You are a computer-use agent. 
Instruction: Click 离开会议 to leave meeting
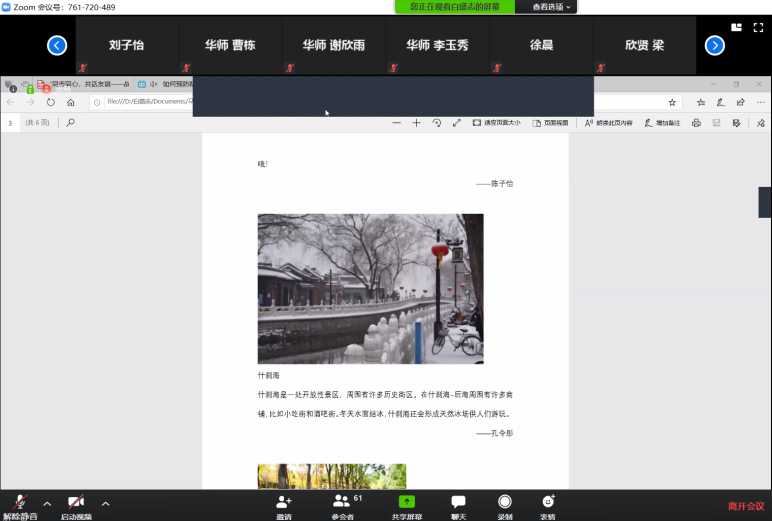(x=745, y=506)
